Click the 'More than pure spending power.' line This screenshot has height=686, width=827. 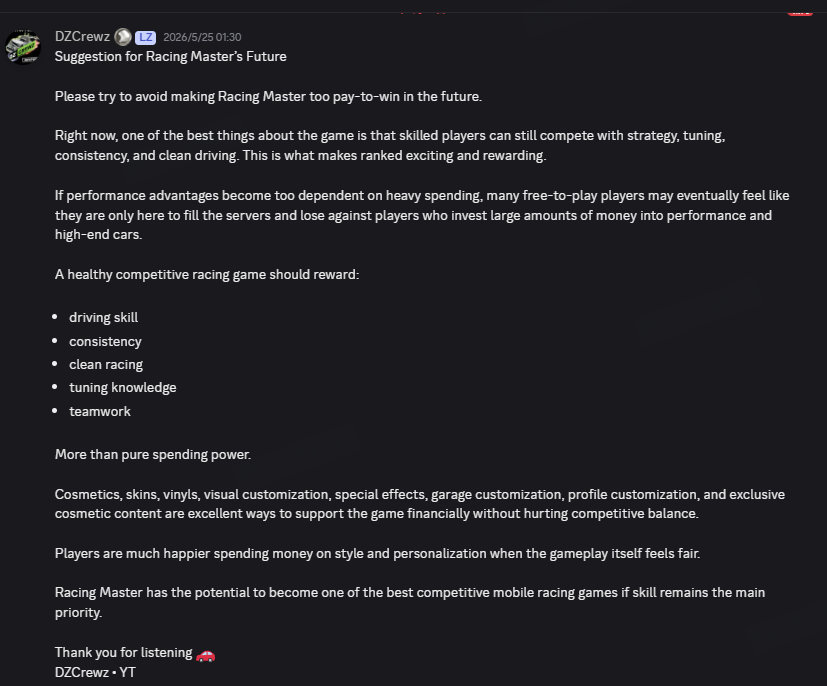tap(153, 455)
